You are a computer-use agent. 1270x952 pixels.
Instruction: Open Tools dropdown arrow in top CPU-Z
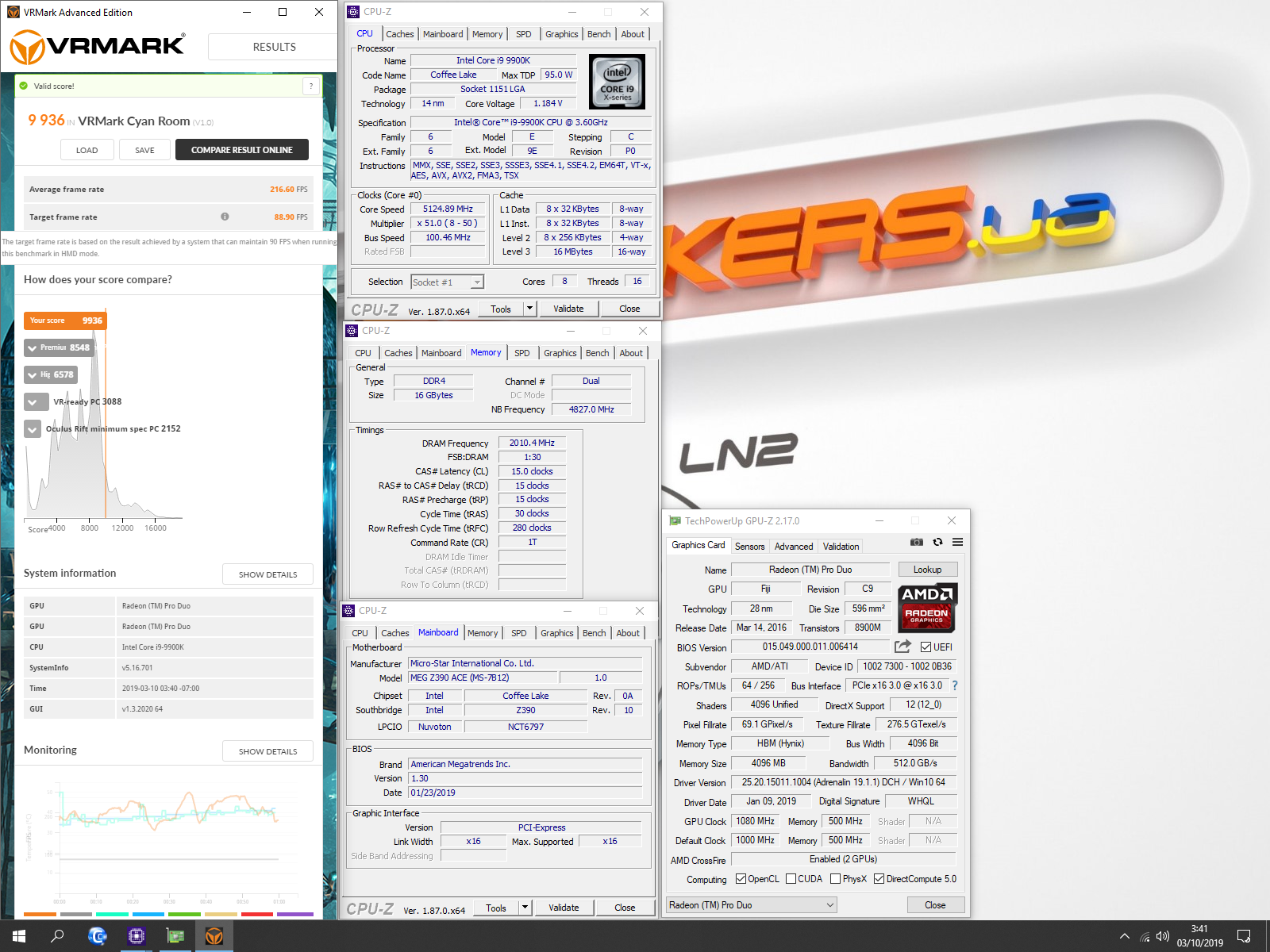click(529, 309)
